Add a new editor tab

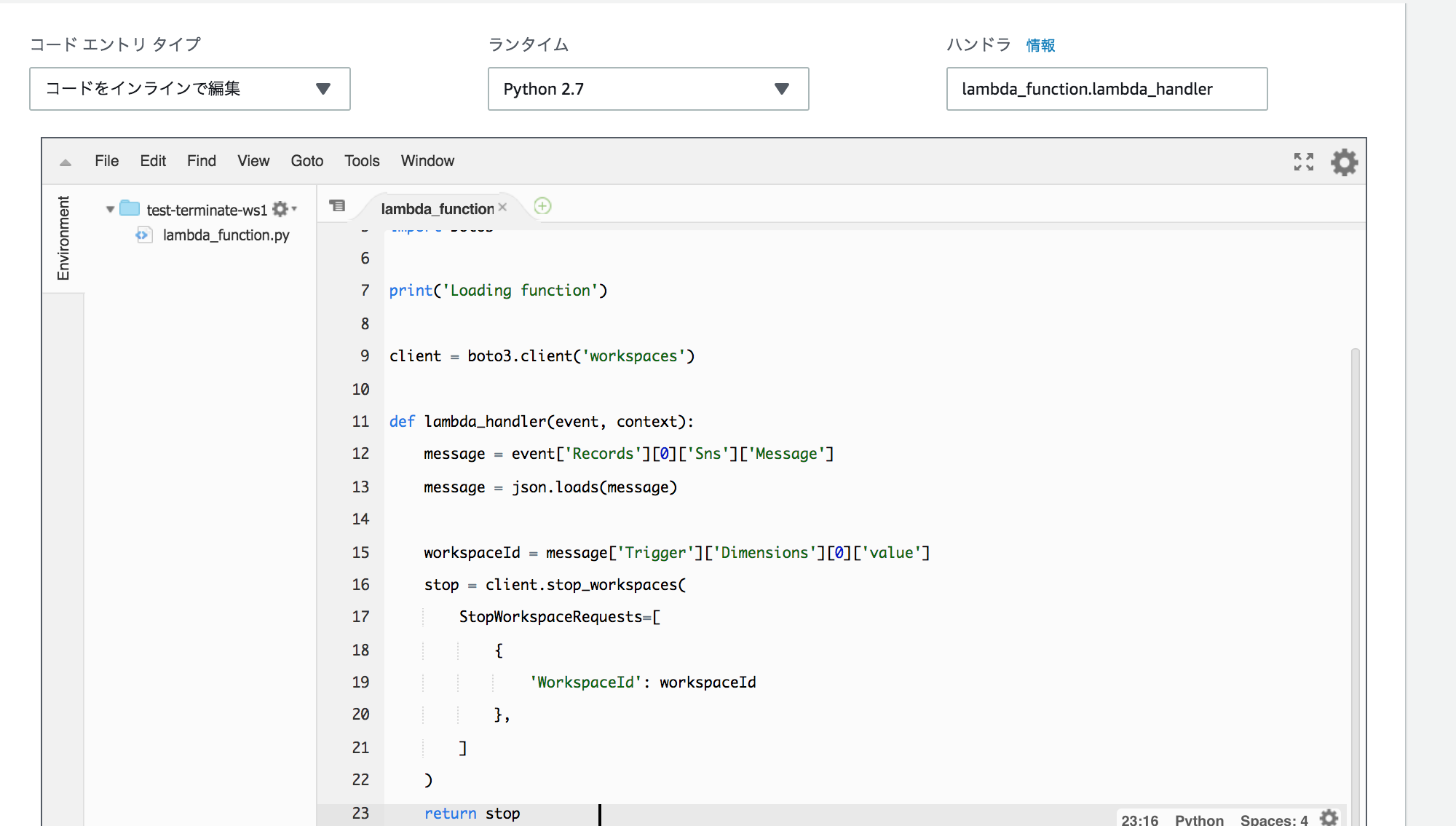[542, 206]
